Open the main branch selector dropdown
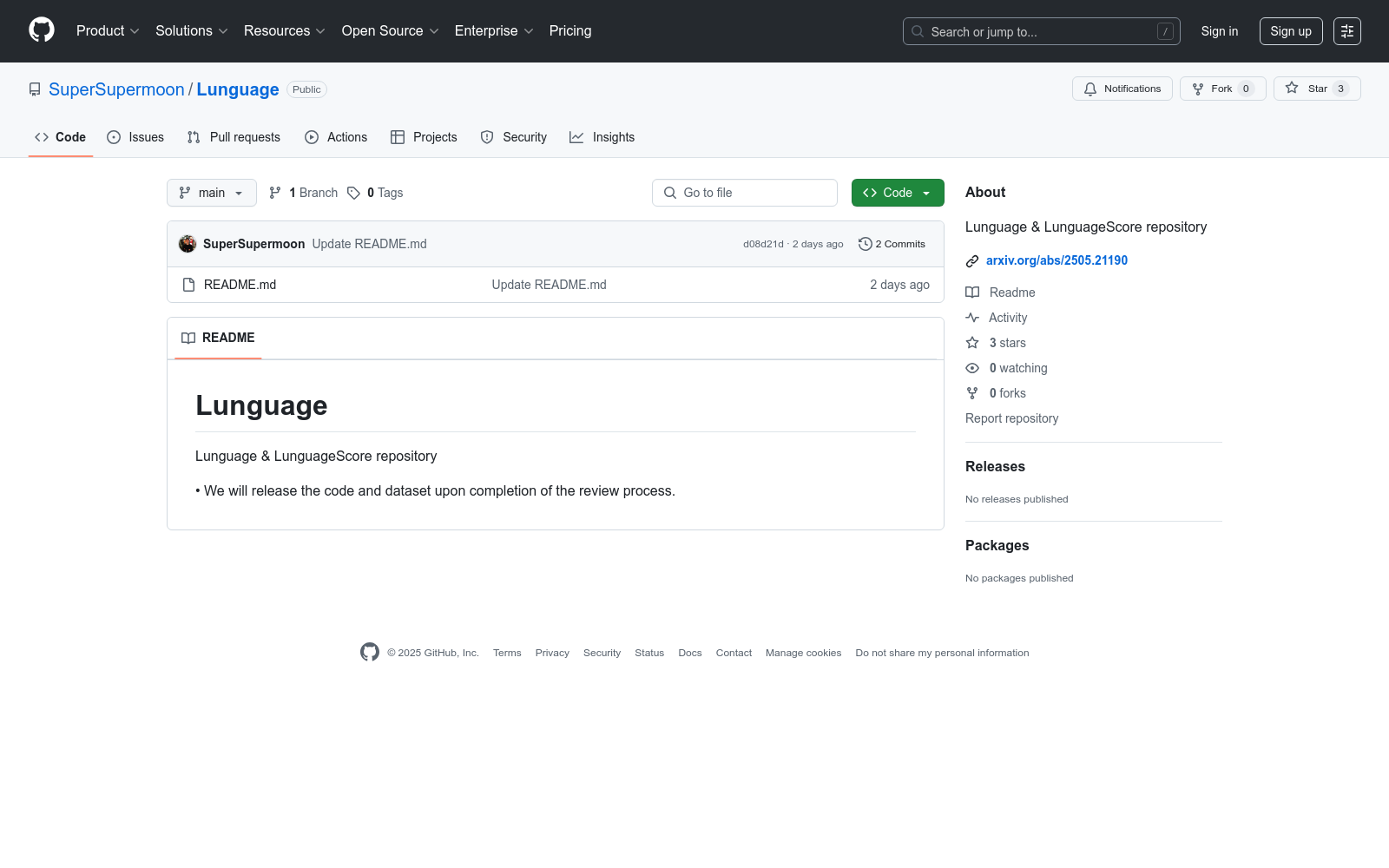Screen dimensions: 1389x868 pyautogui.click(x=212, y=193)
